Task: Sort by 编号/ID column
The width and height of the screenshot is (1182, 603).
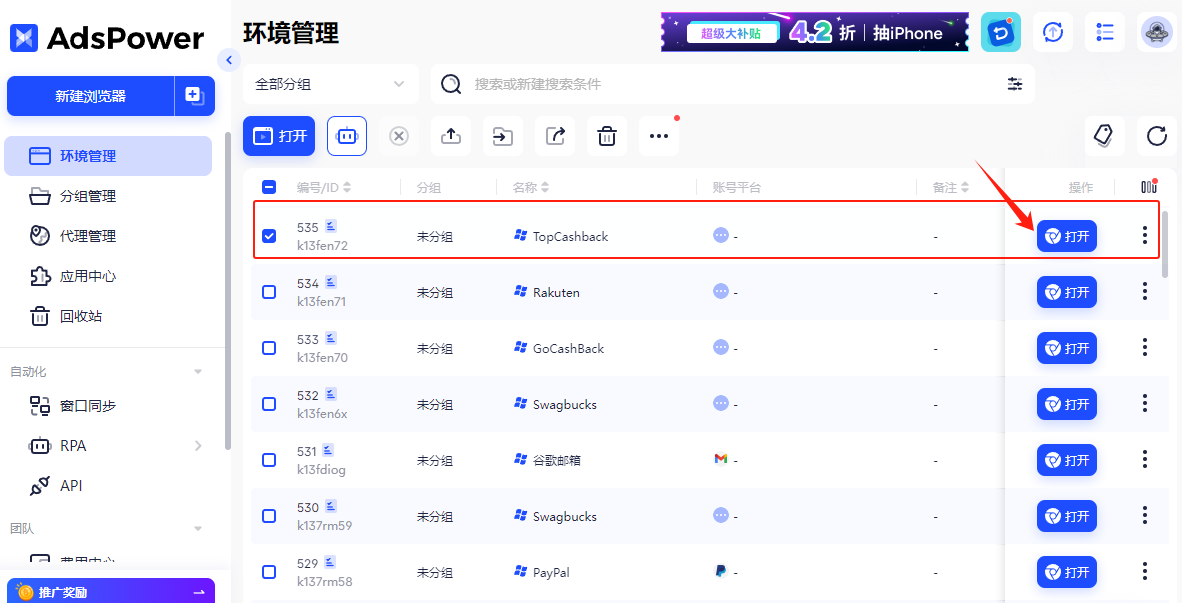Action: 347,188
